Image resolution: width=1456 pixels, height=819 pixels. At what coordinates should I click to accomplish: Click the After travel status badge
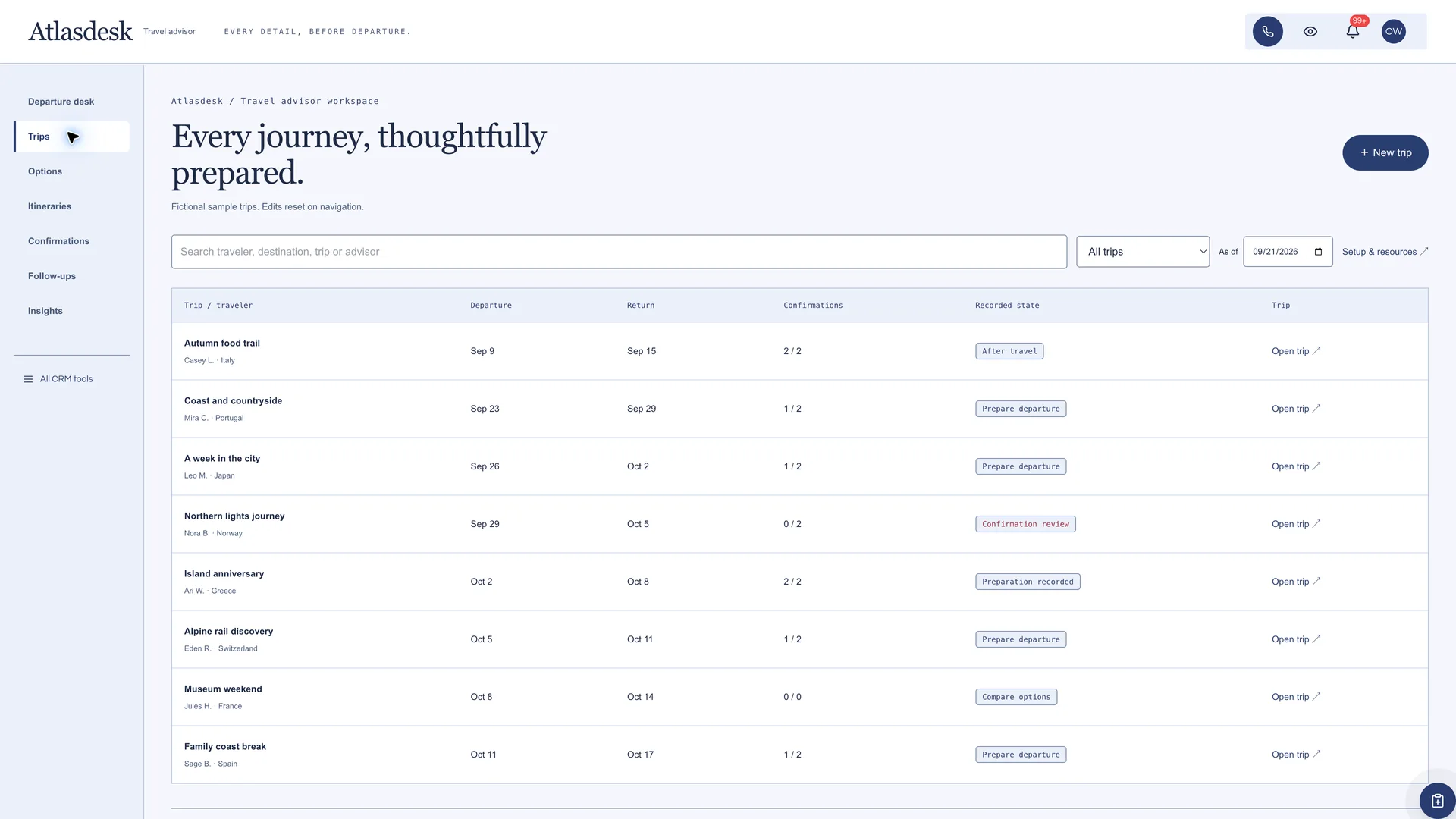[x=1009, y=351]
